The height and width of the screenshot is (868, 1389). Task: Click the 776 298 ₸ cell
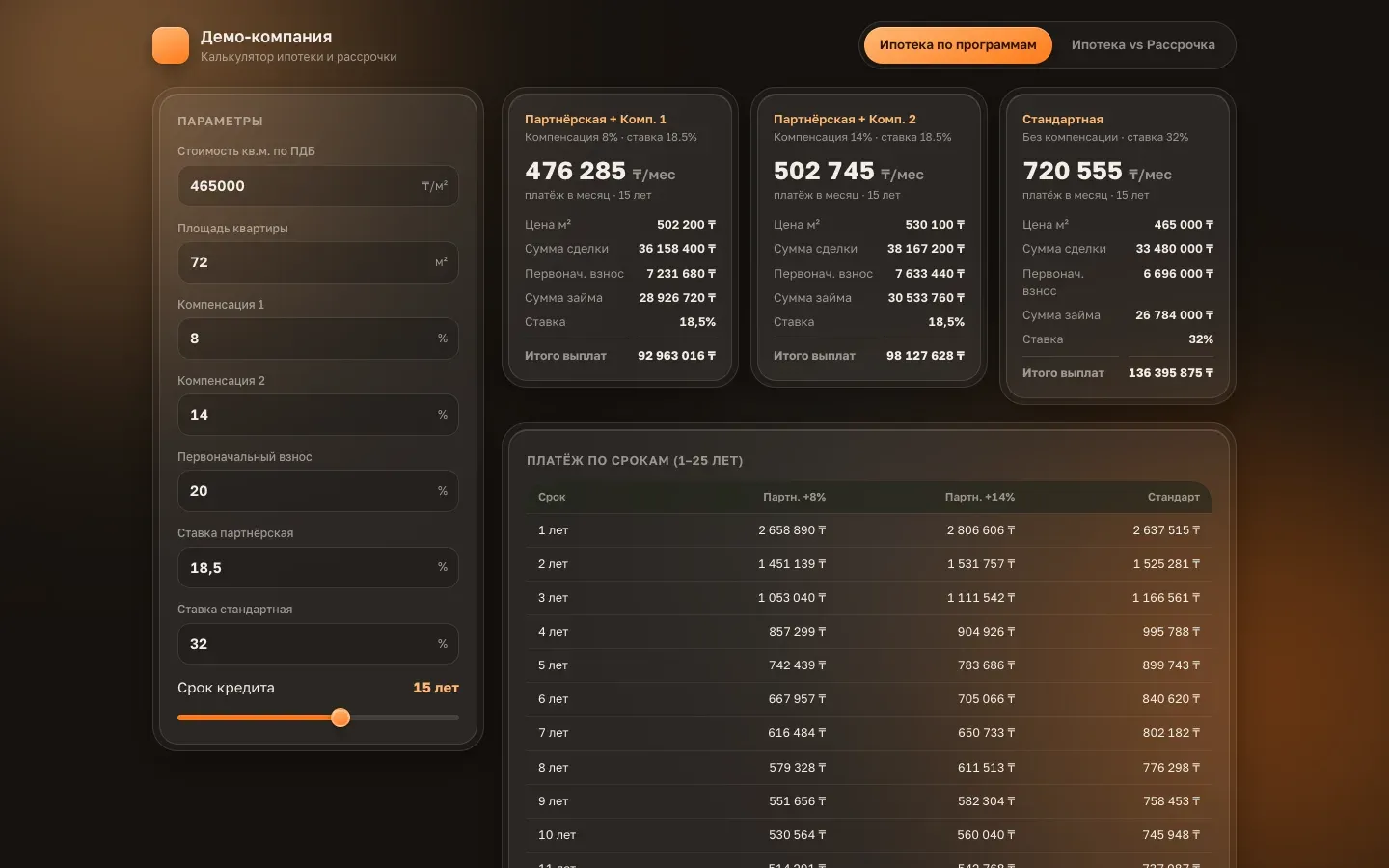click(1171, 768)
